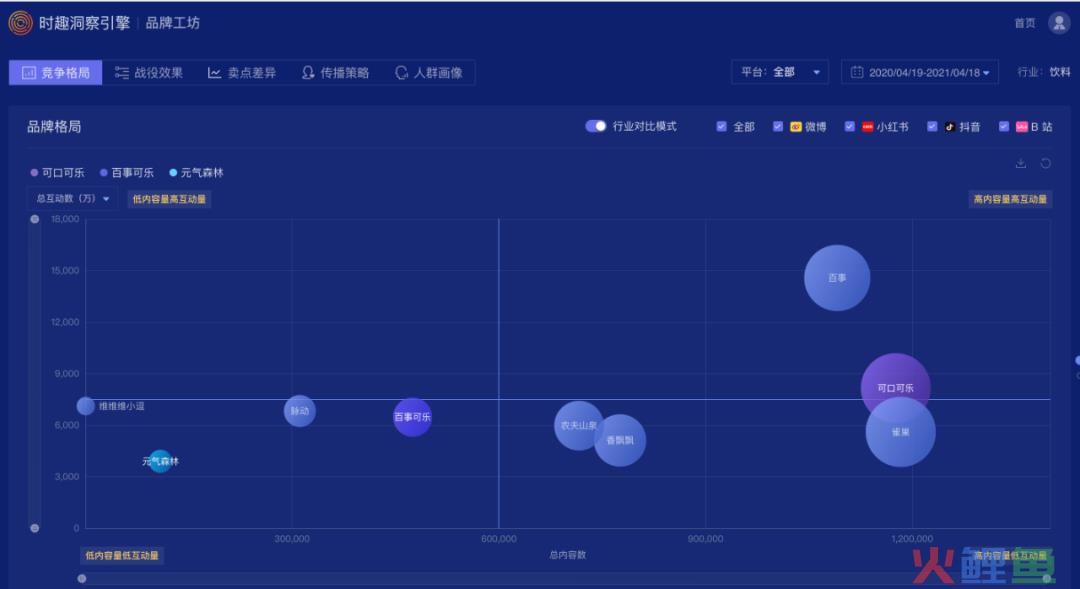Click the vertical zoom slider bottom handle
The width and height of the screenshot is (1080, 589).
click(x=34, y=528)
